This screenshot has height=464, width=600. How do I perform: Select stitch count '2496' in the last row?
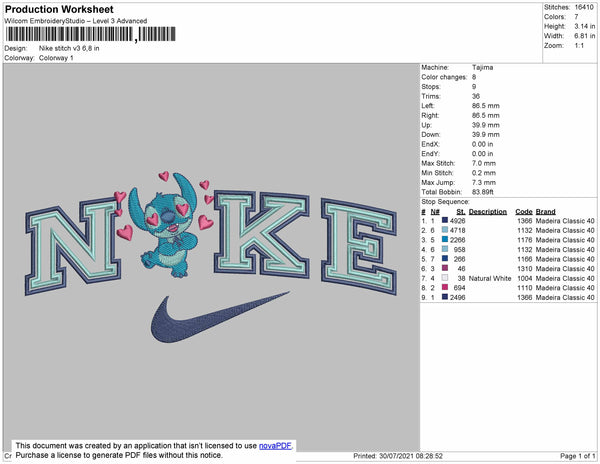(458, 297)
